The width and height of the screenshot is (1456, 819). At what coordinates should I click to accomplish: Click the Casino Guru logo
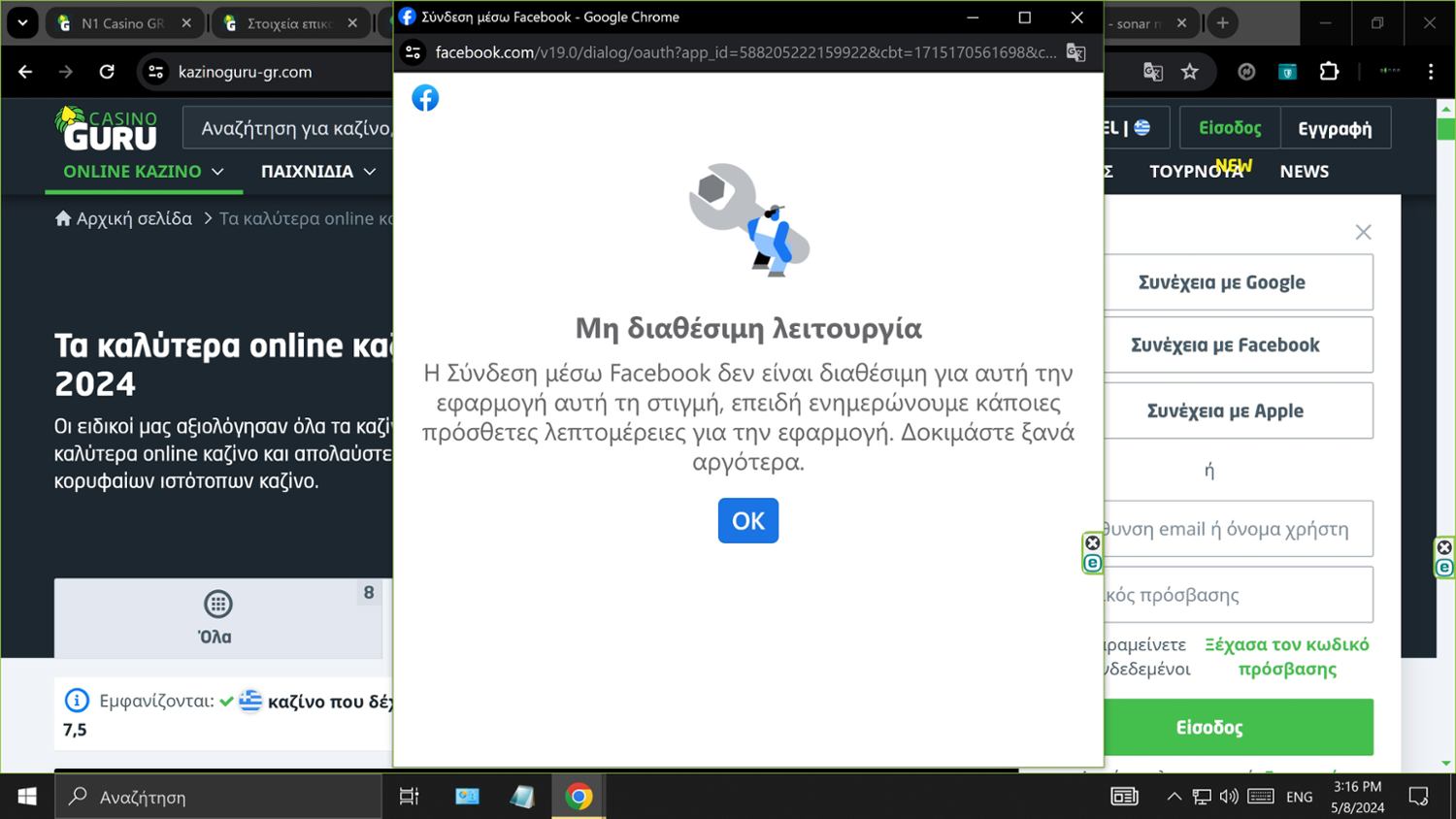(x=107, y=129)
